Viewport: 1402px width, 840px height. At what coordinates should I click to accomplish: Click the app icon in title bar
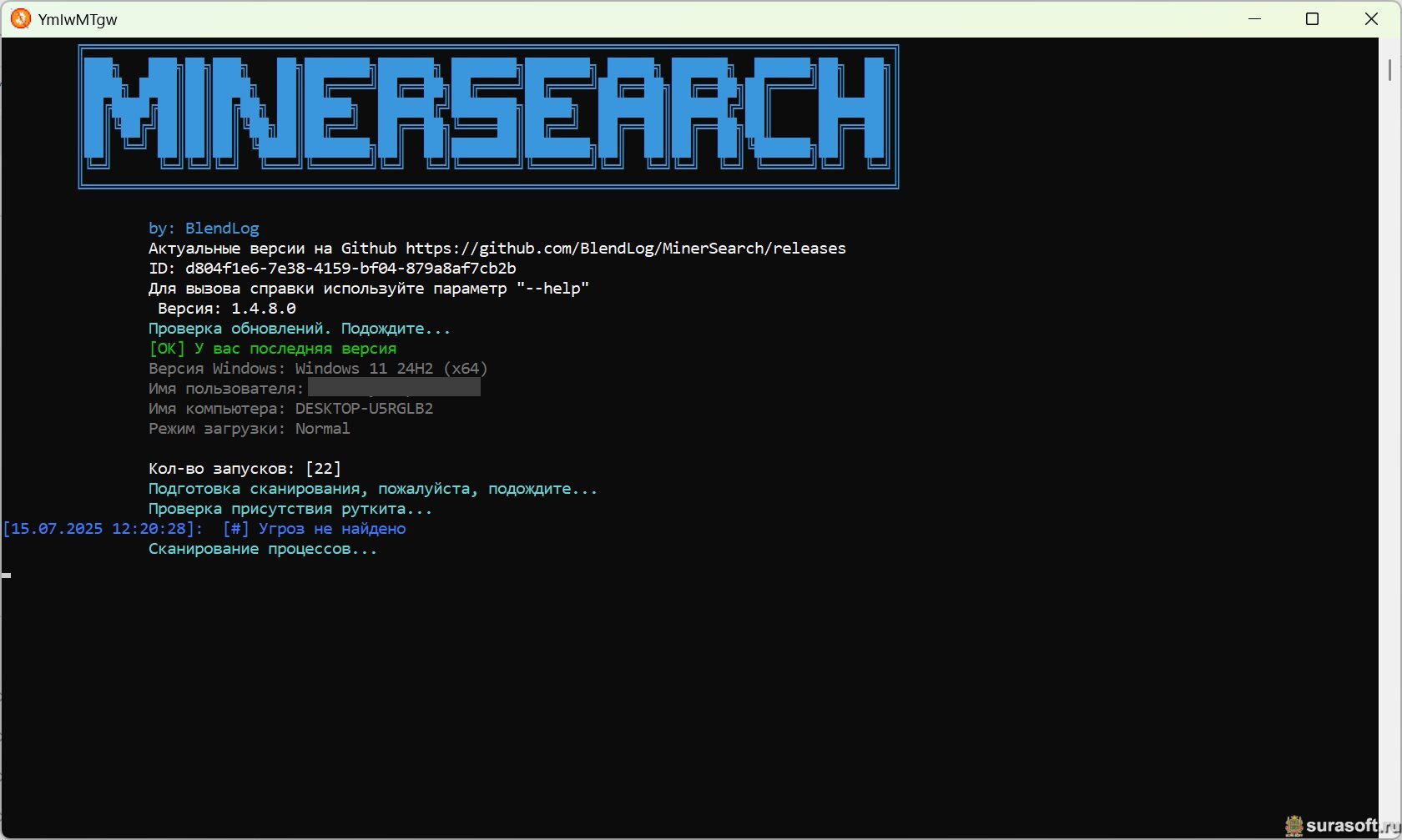[x=21, y=19]
